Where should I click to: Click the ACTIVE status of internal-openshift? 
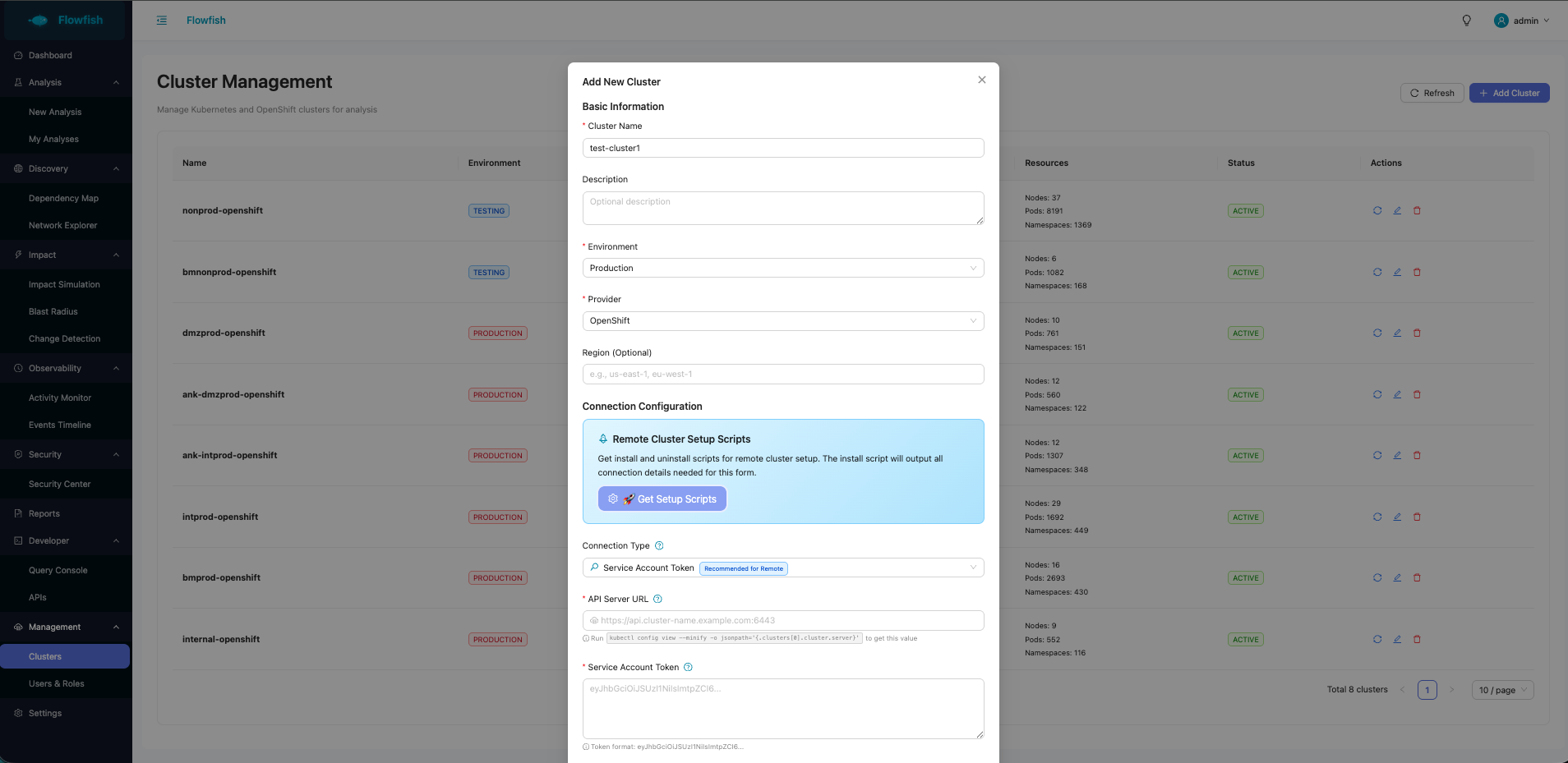(x=1246, y=640)
